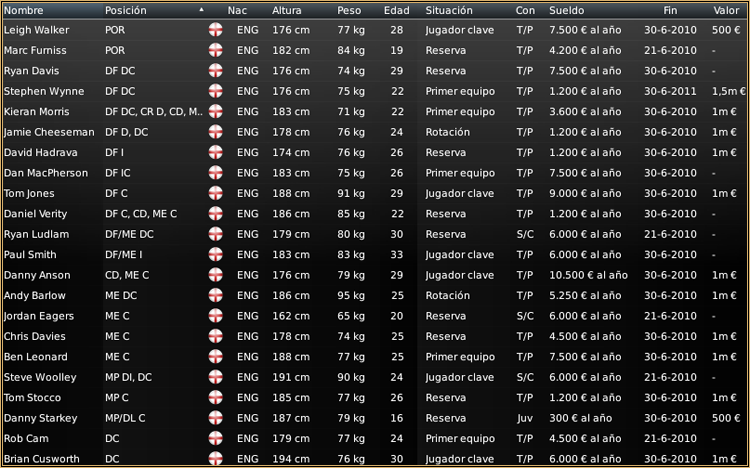Click England flag icon in Andy Barlow row
Image resolution: width=750 pixels, height=468 pixels.
coord(216,295)
